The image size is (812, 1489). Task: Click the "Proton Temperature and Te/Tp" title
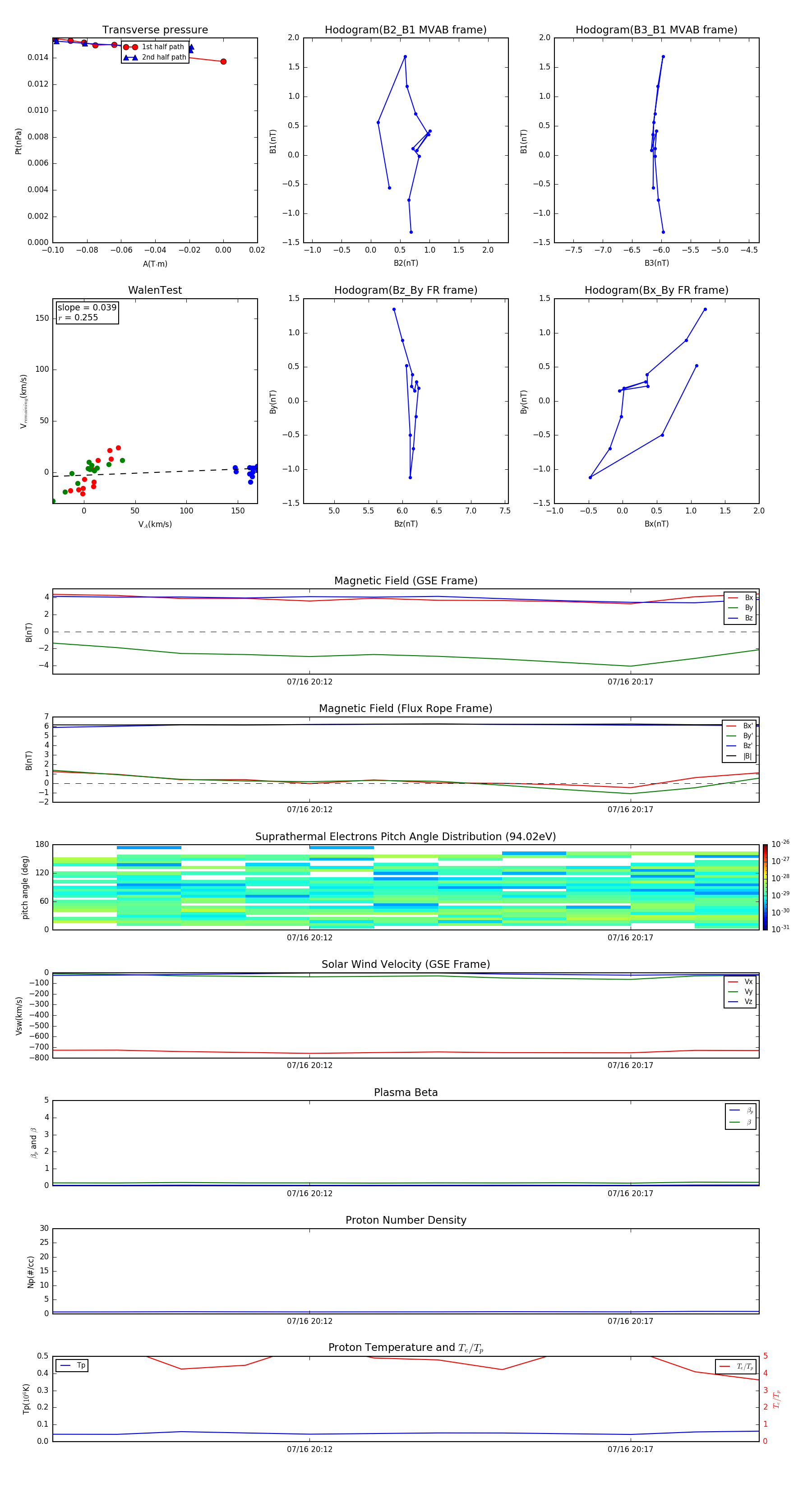(x=406, y=1347)
